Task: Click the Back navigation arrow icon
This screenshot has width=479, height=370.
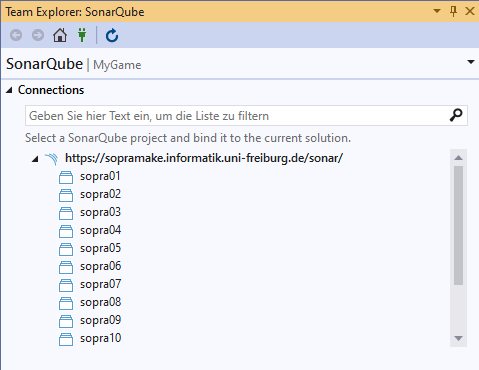Action: coord(16,35)
